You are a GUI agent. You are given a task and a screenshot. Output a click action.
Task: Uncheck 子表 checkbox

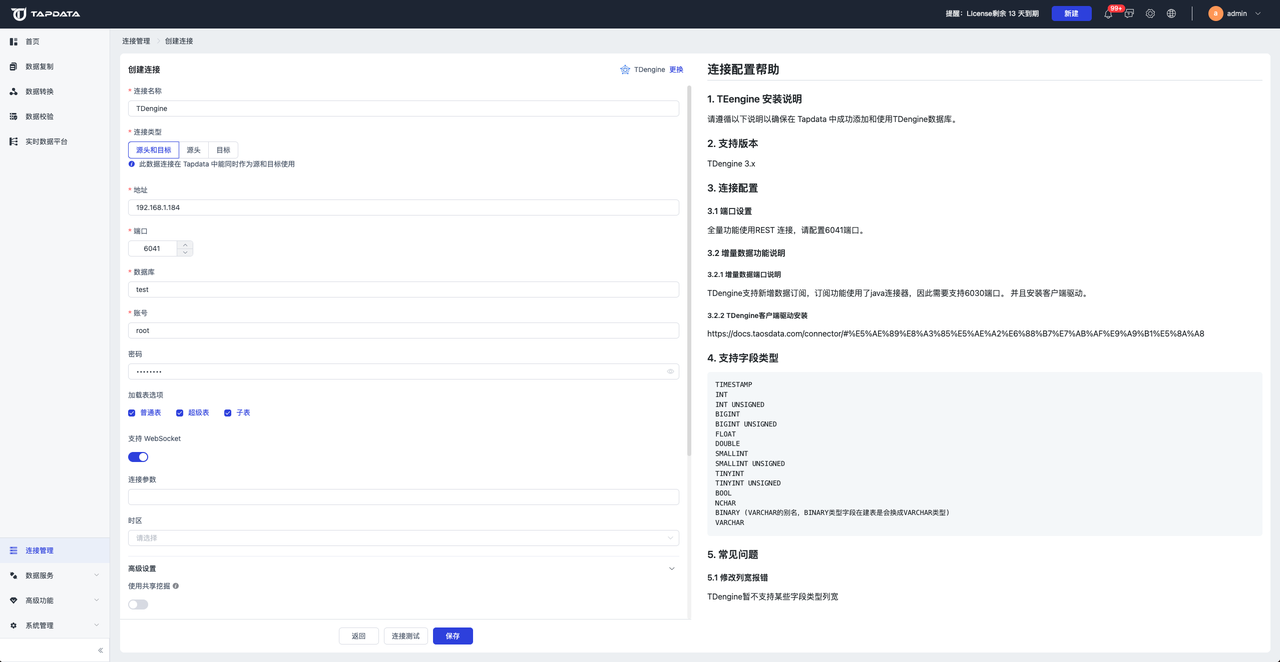pyautogui.click(x=228, y=413)
